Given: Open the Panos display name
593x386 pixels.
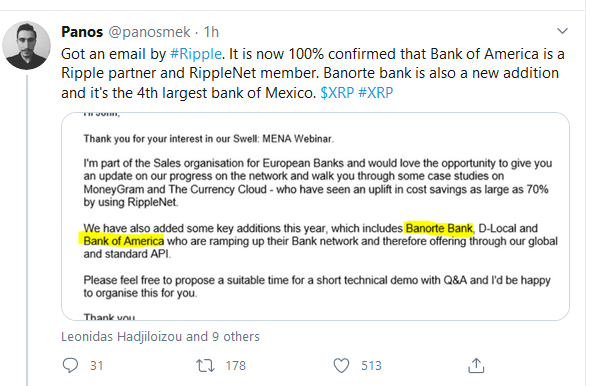Looking at the screenshot, I should click(82, 32).
